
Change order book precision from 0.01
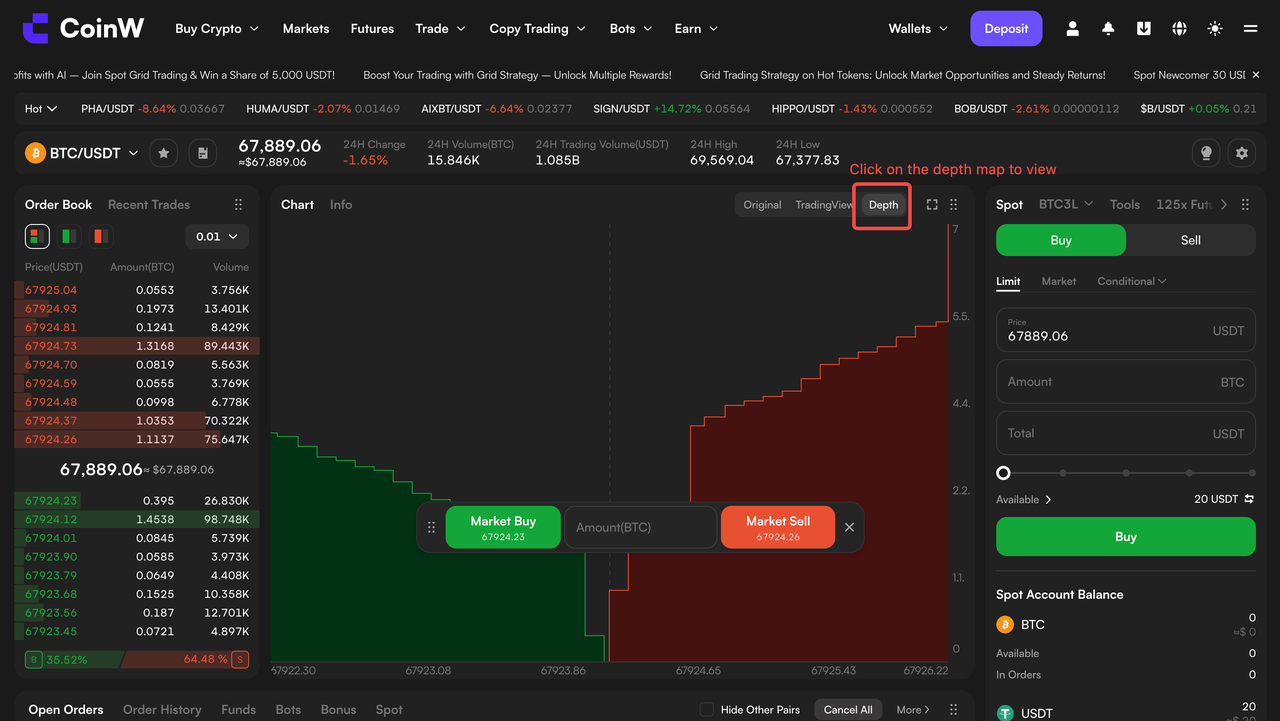[217, 236]
